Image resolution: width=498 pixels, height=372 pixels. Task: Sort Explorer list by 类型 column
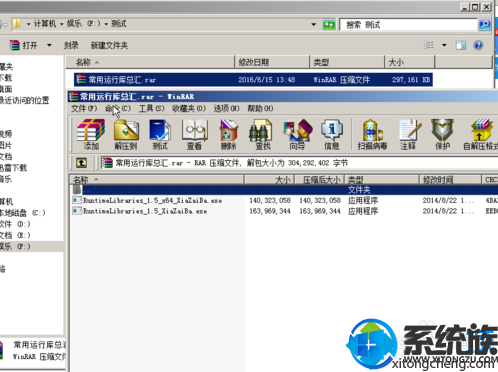click(347, 62)
